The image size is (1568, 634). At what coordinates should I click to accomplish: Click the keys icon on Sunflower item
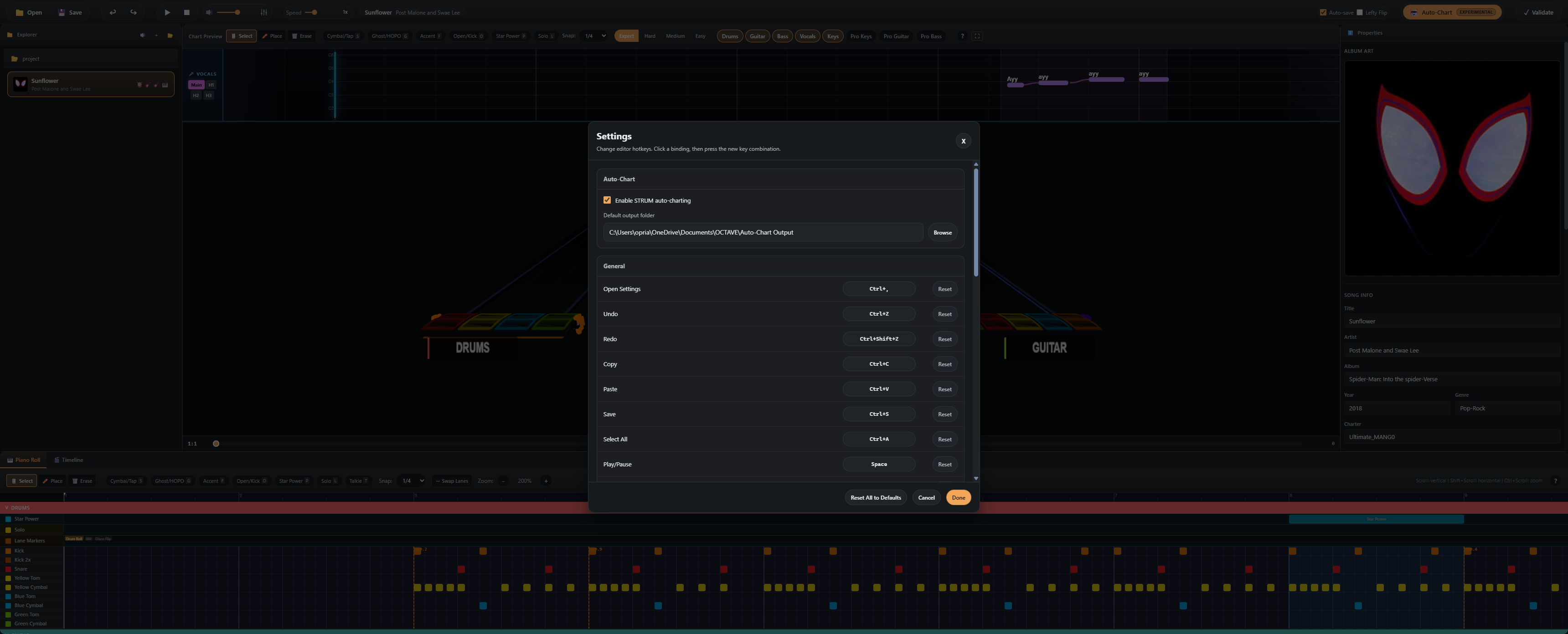point(165,85)
